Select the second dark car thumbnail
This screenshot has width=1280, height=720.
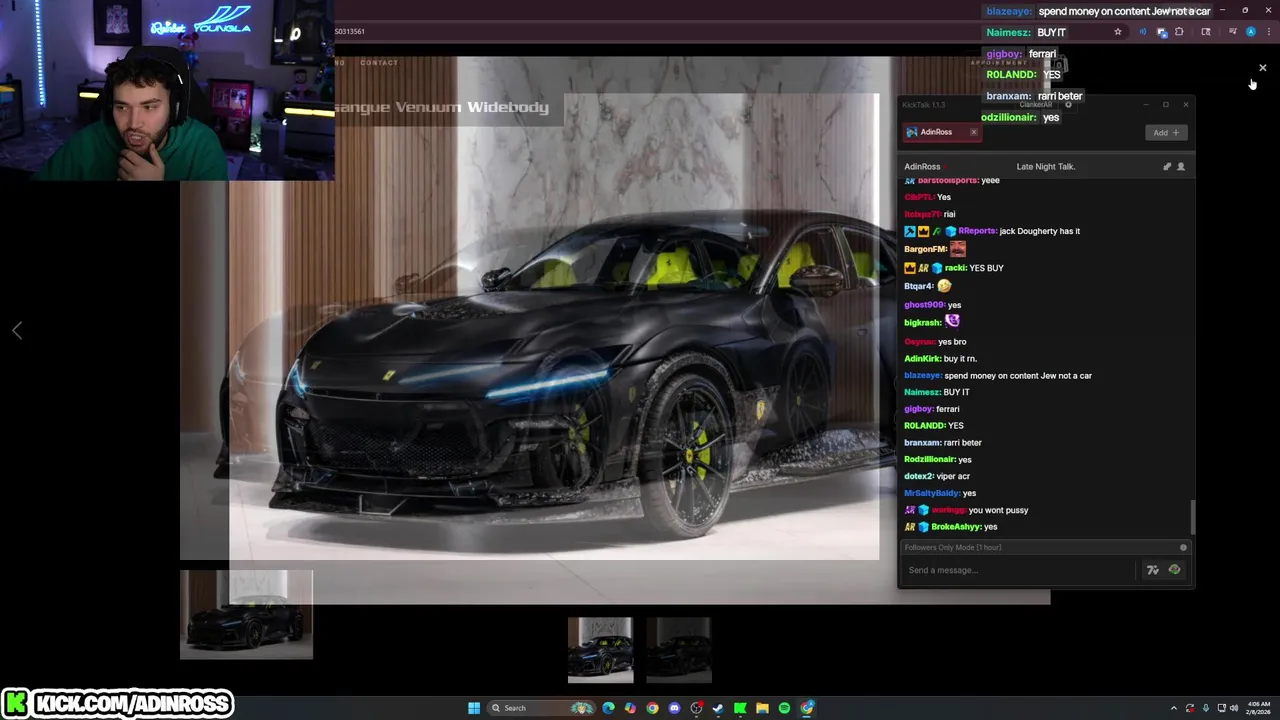(x=679, y=650)
